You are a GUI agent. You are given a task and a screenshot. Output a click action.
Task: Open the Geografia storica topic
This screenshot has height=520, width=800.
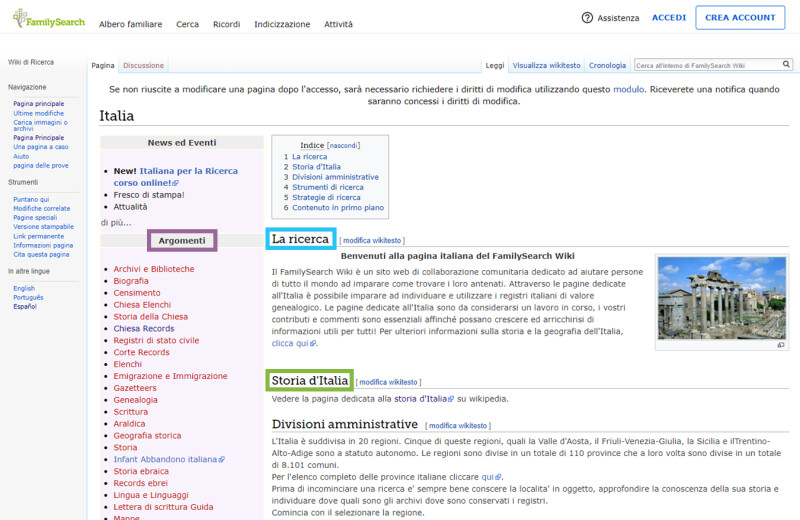click(x=147, y=436)
